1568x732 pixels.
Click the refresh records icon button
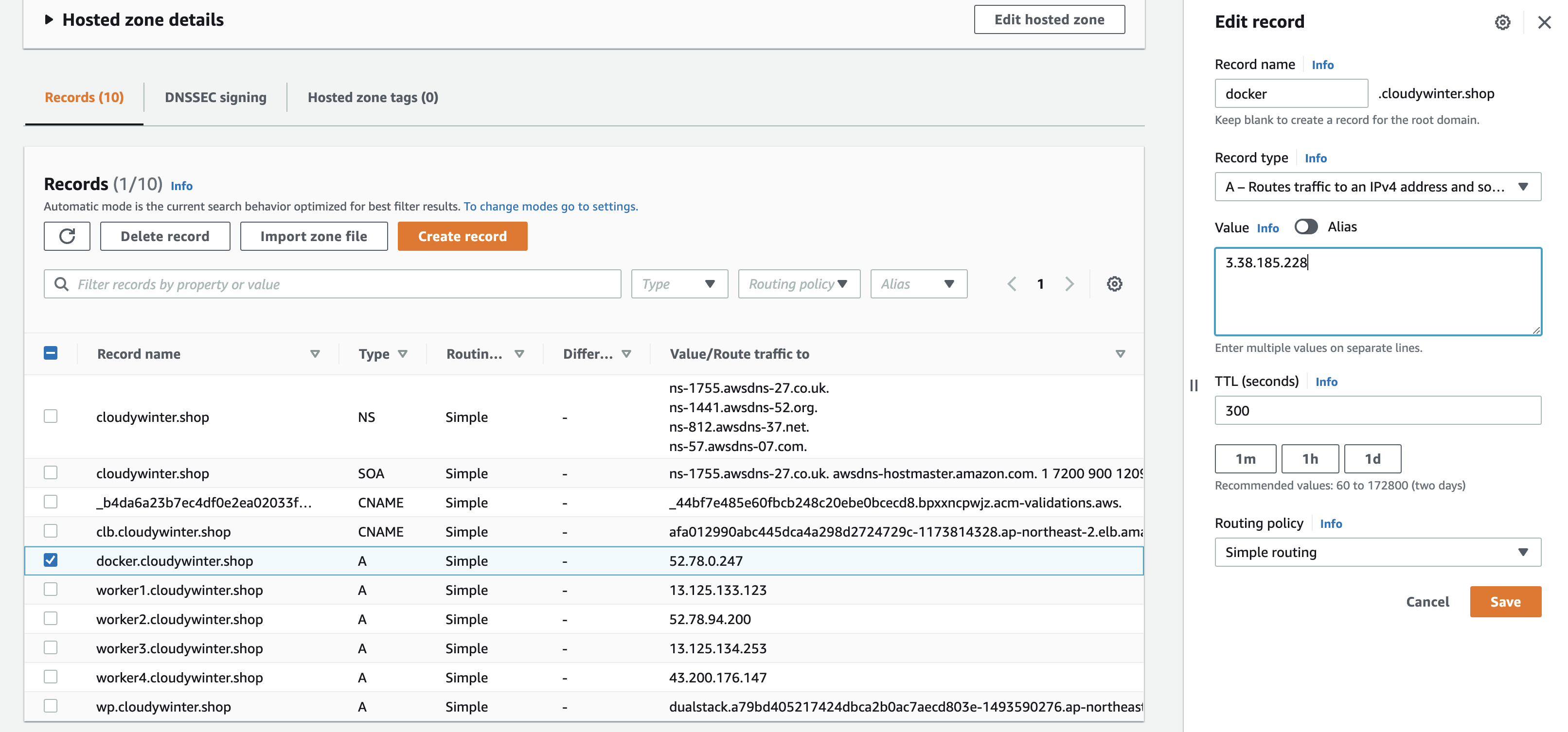pyautogui.click(x=67, y=236)
